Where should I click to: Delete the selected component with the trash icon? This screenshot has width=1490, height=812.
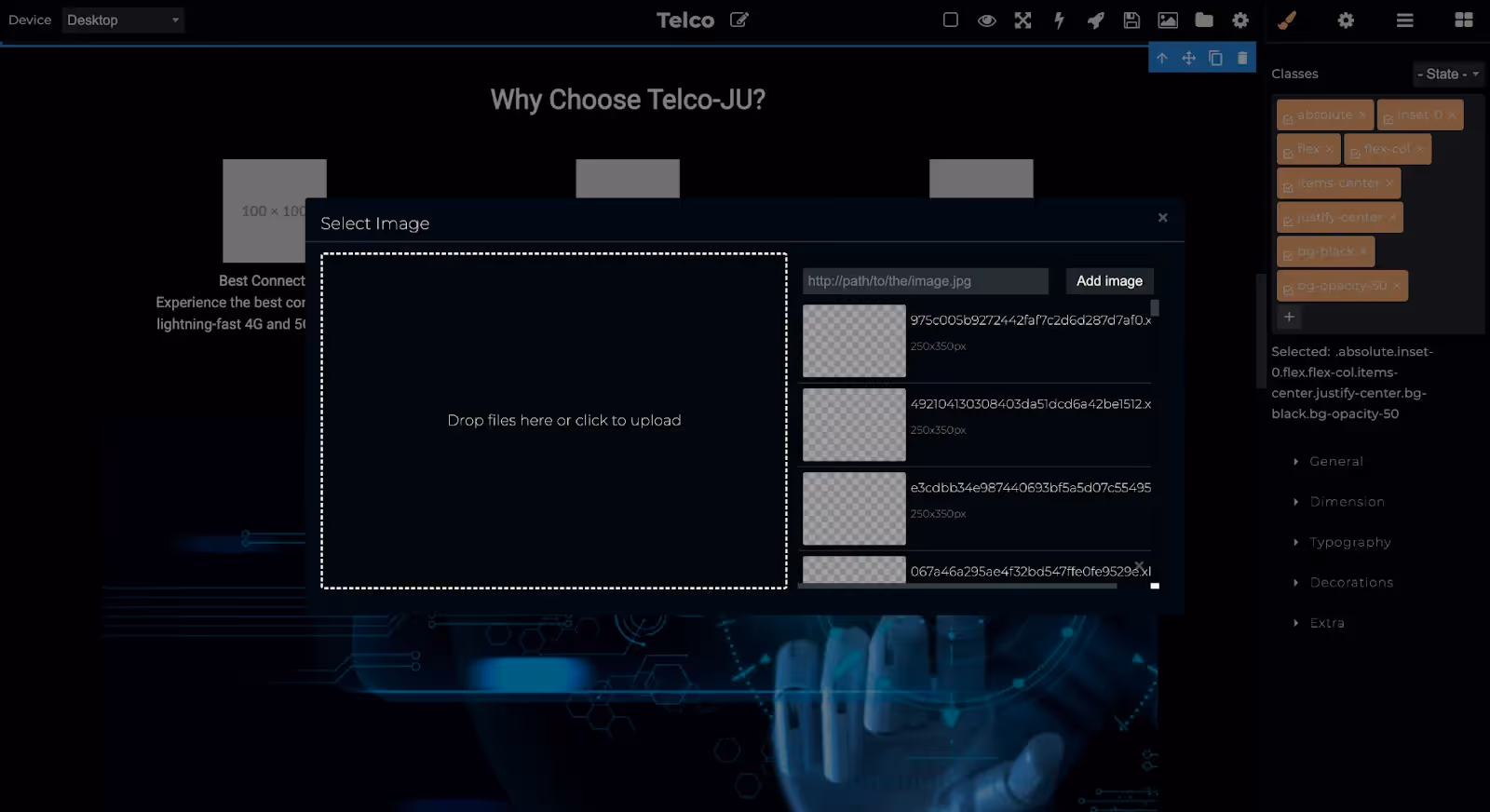pyautogui.click(x=1242, y=58)
